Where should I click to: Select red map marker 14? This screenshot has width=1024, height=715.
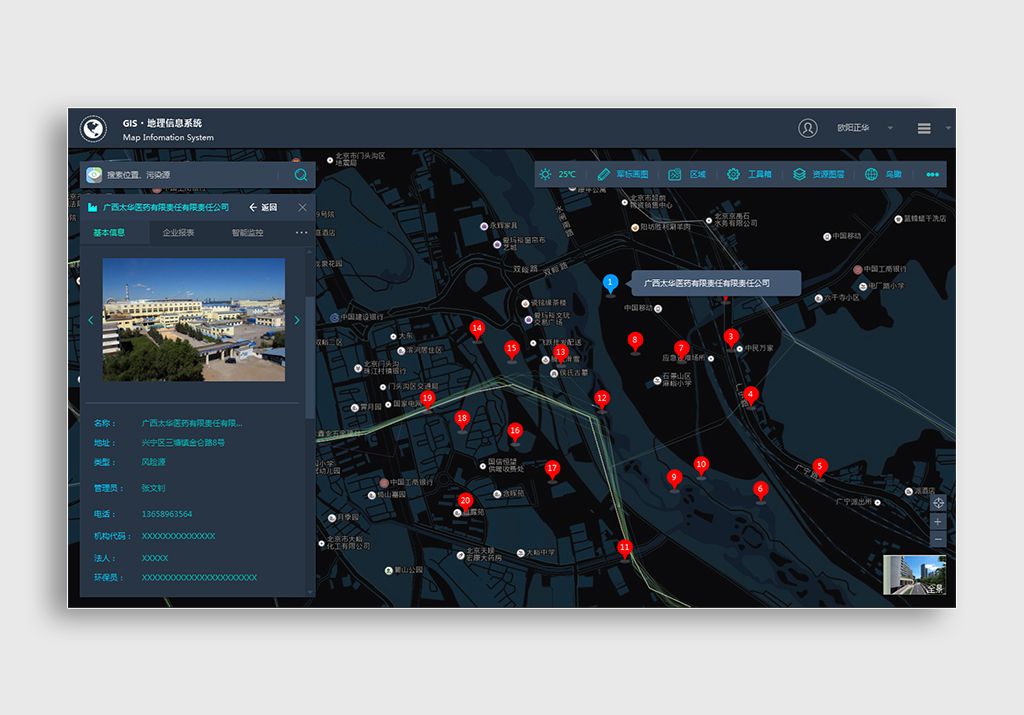tap(477, 330)
